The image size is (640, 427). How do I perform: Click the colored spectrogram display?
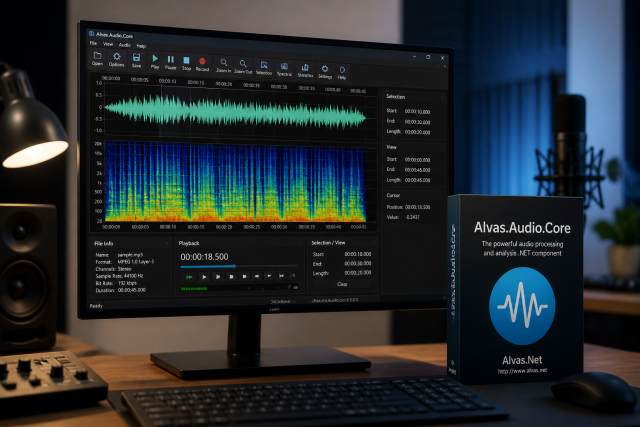pos(236,182)
